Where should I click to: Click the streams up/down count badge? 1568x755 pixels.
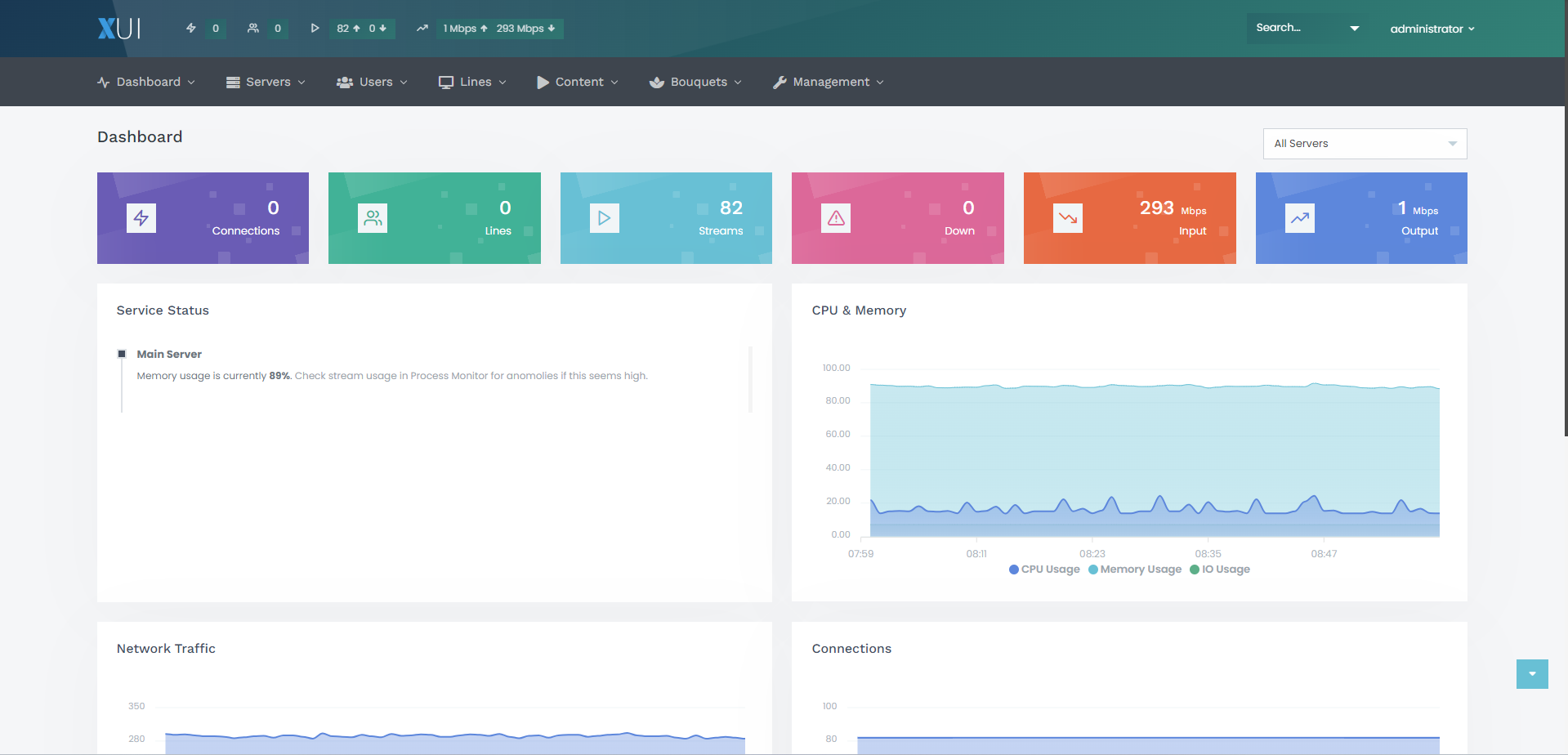pos(362,29)
